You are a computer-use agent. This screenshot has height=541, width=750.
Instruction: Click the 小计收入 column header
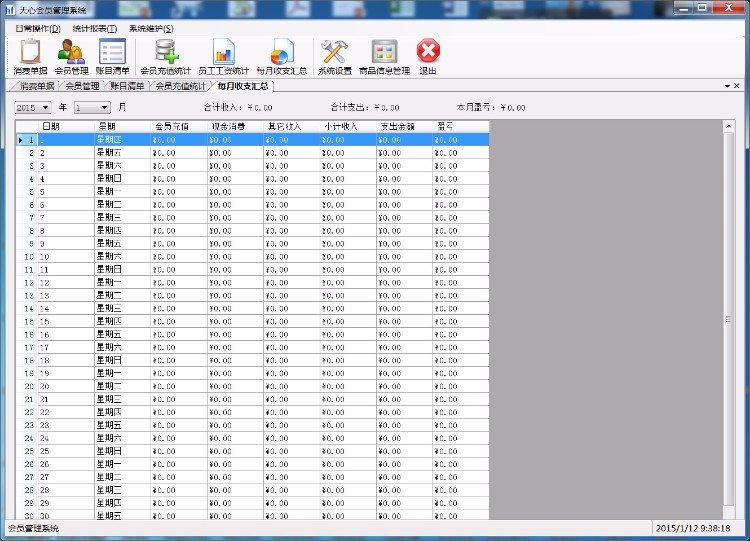[x=349, y=126]
